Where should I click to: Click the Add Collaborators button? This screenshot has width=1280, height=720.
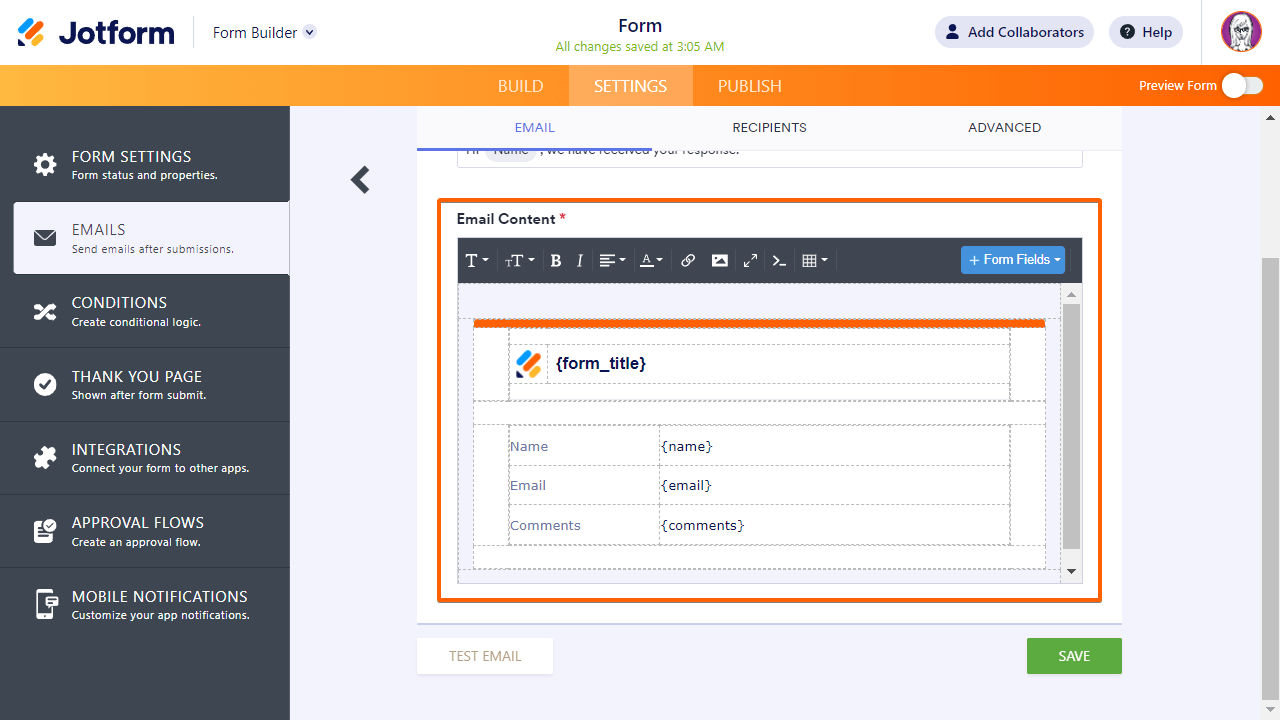click(x=1014, y=32)
